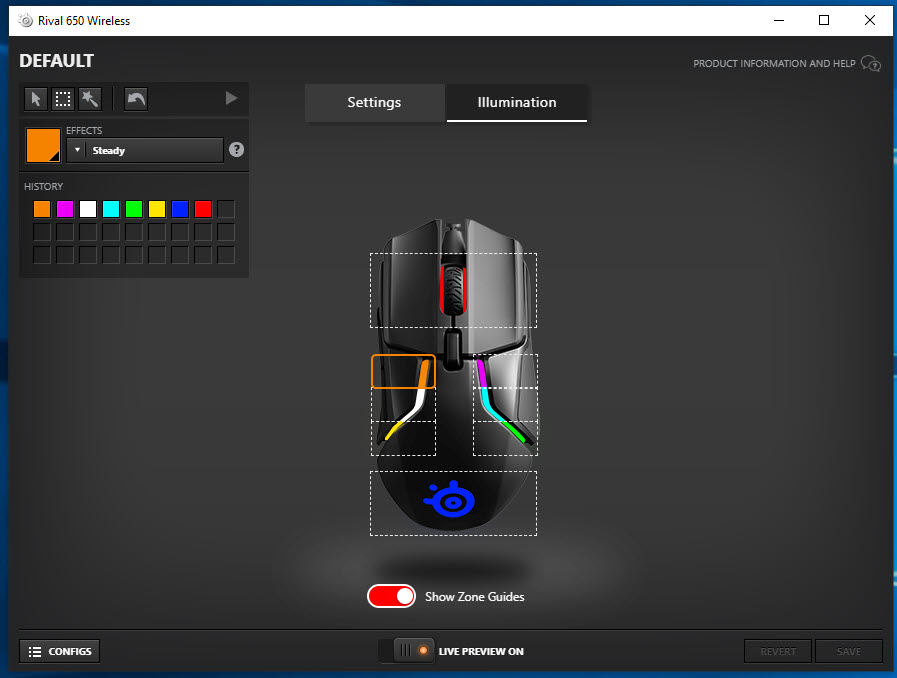
Task: Open the Steady effects dropdown
Action: 145,150
